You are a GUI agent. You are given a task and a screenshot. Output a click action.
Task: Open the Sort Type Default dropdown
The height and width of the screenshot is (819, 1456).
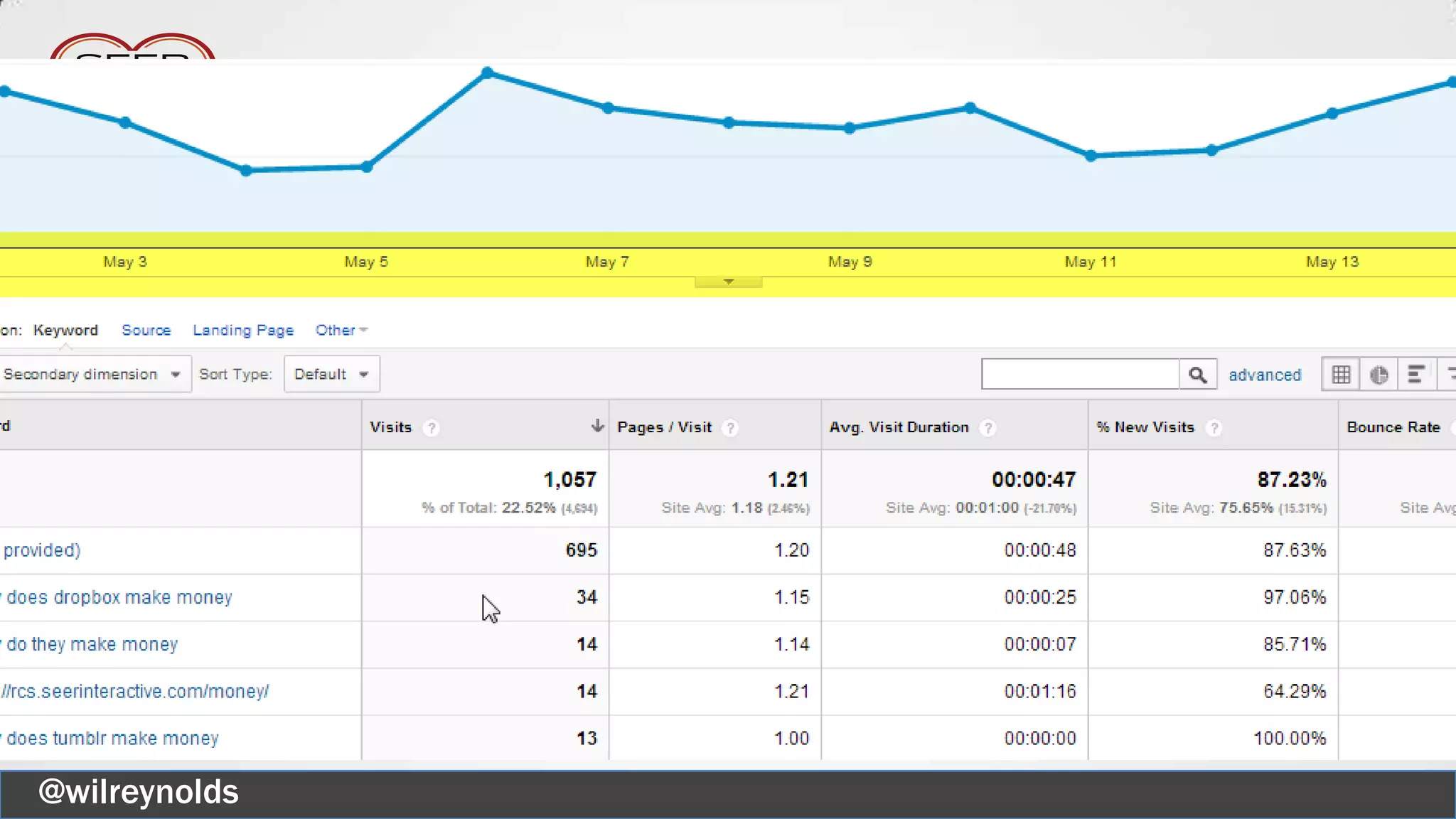click(x=331, y=375)
